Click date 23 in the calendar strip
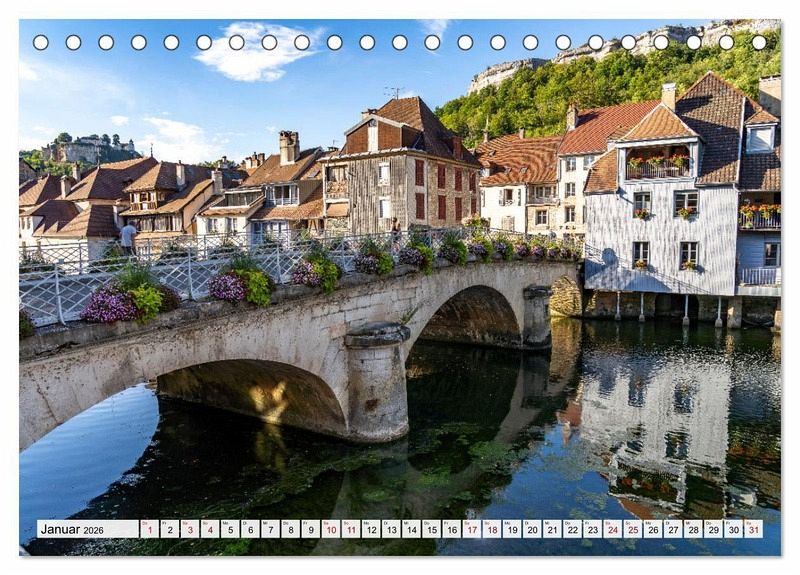This screenshot has height=575, width=800. pos(593,529)
